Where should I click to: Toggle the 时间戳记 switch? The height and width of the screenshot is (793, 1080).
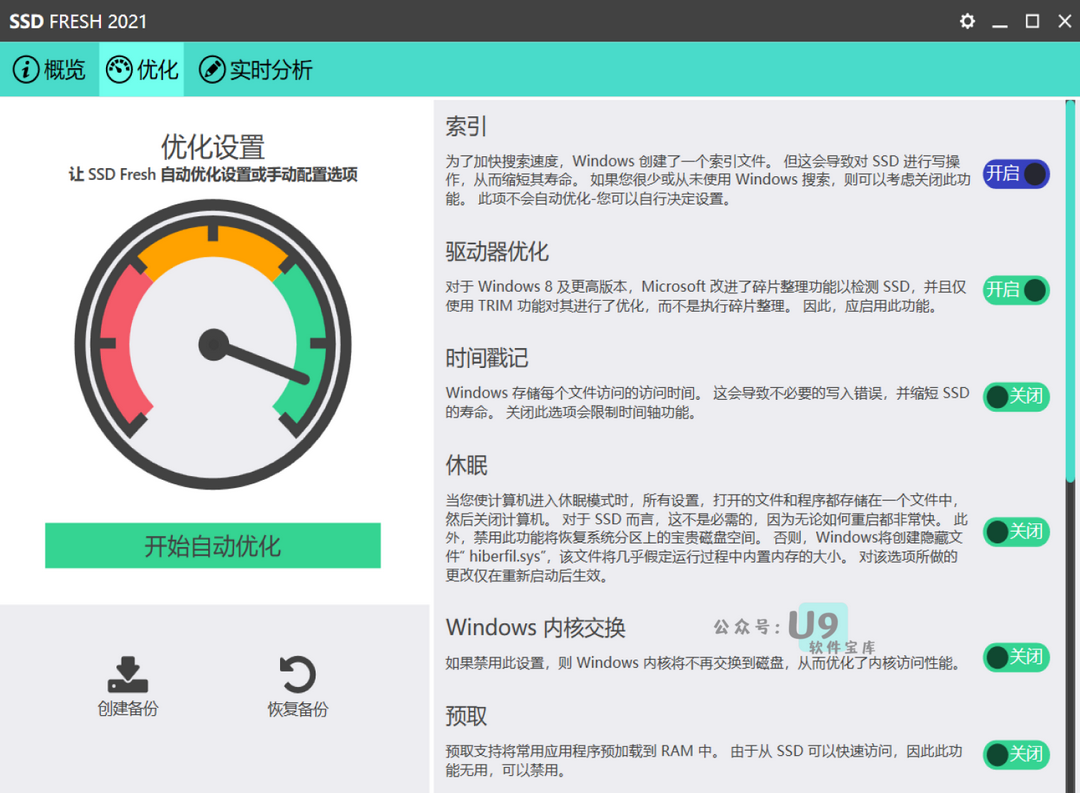[1016, 396]
